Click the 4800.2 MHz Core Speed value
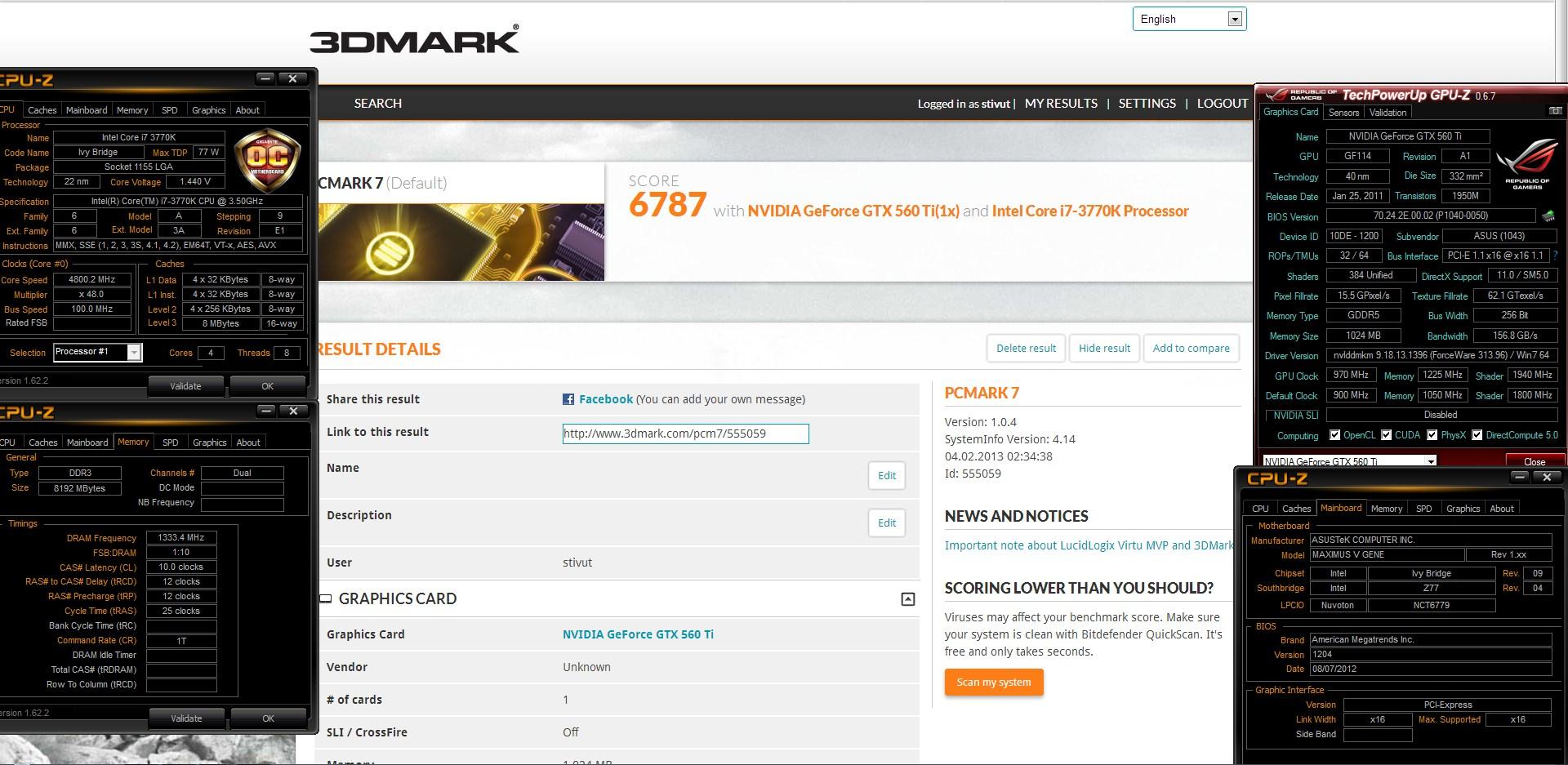This screenshot has height=765, width=1568. [91, 279]
